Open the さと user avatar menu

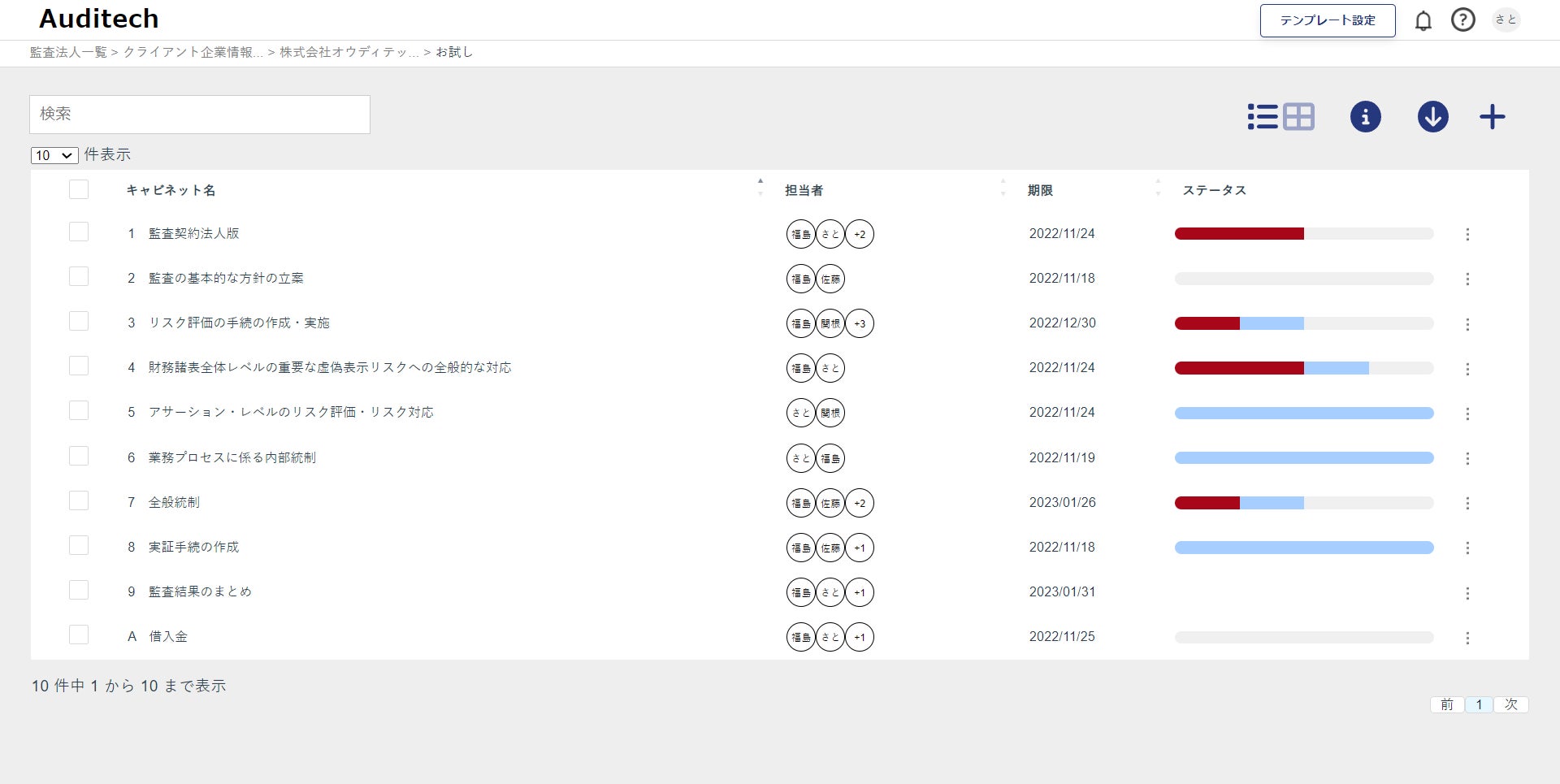coord(1506,19)
